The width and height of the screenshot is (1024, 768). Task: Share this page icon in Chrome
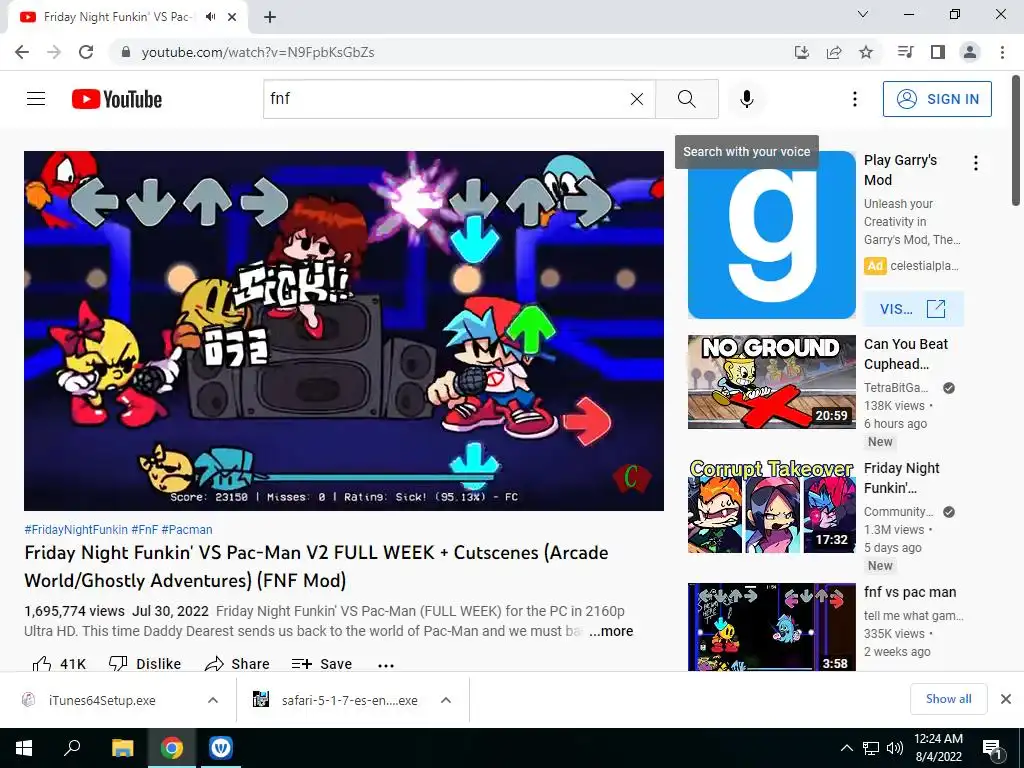(x=834, y=52)
